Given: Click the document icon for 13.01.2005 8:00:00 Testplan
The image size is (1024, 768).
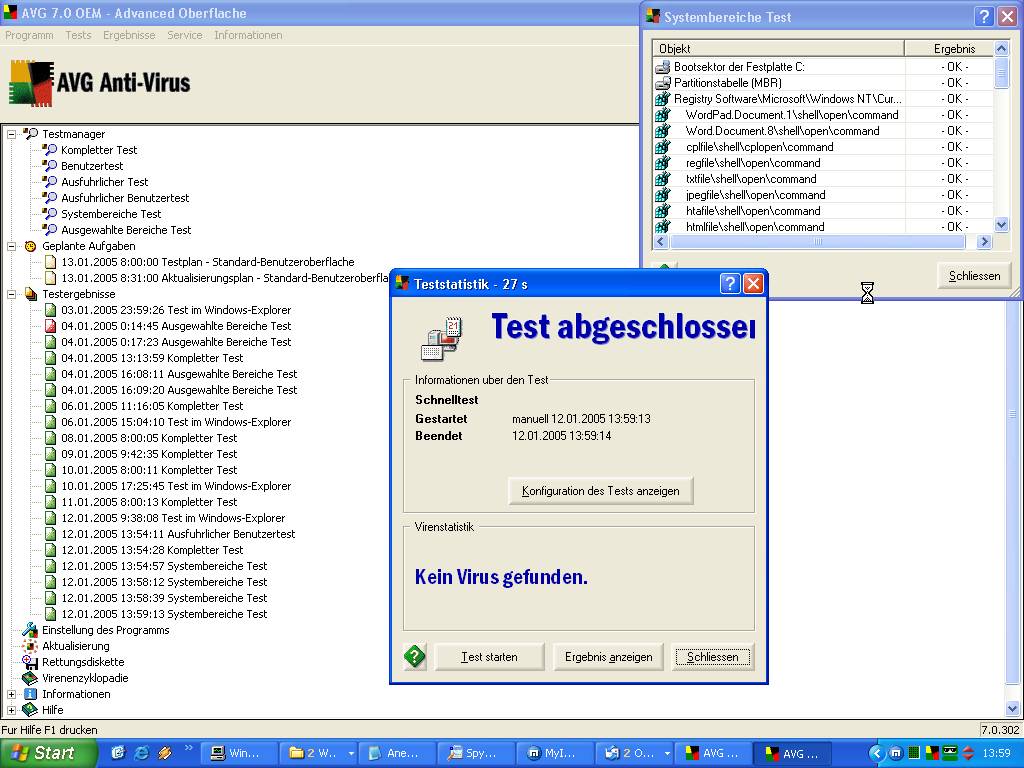Looking at the screenshot, I should click(50, 262).
